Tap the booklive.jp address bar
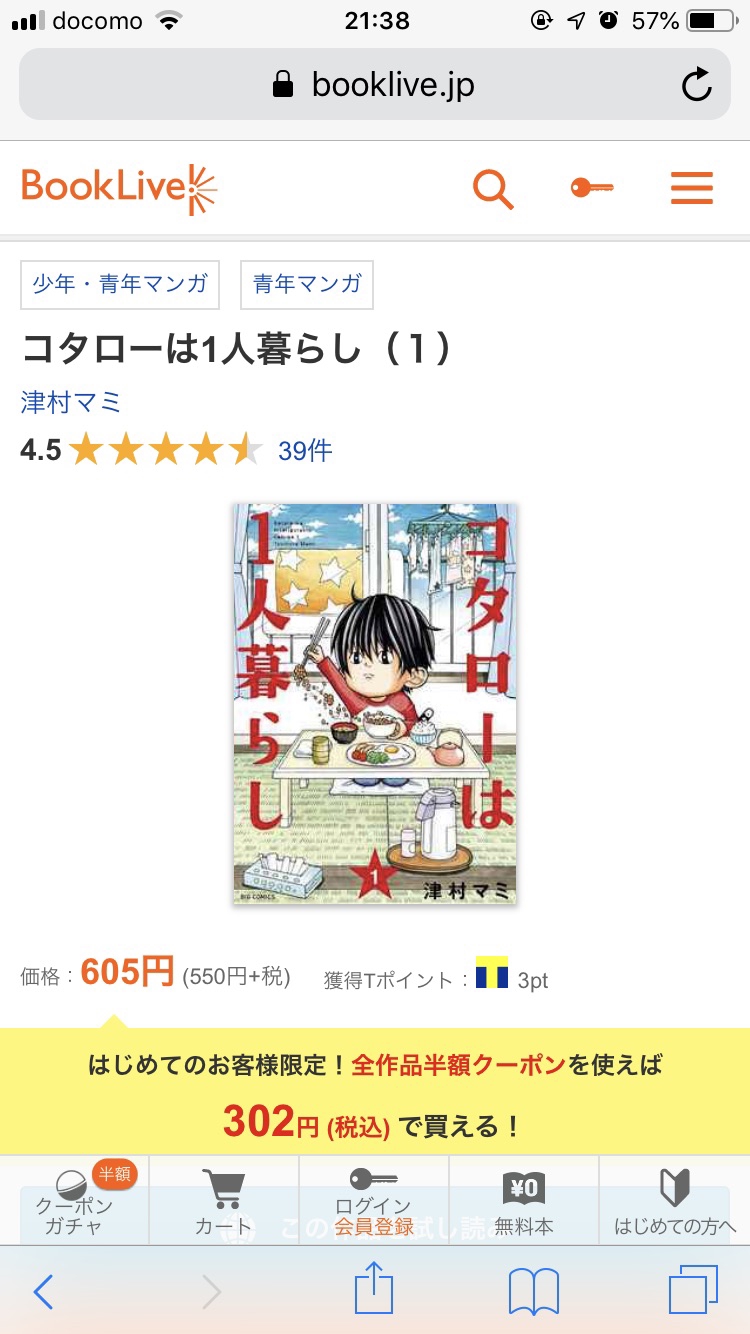The image size is (750, 1334). [x=375, y=85]
